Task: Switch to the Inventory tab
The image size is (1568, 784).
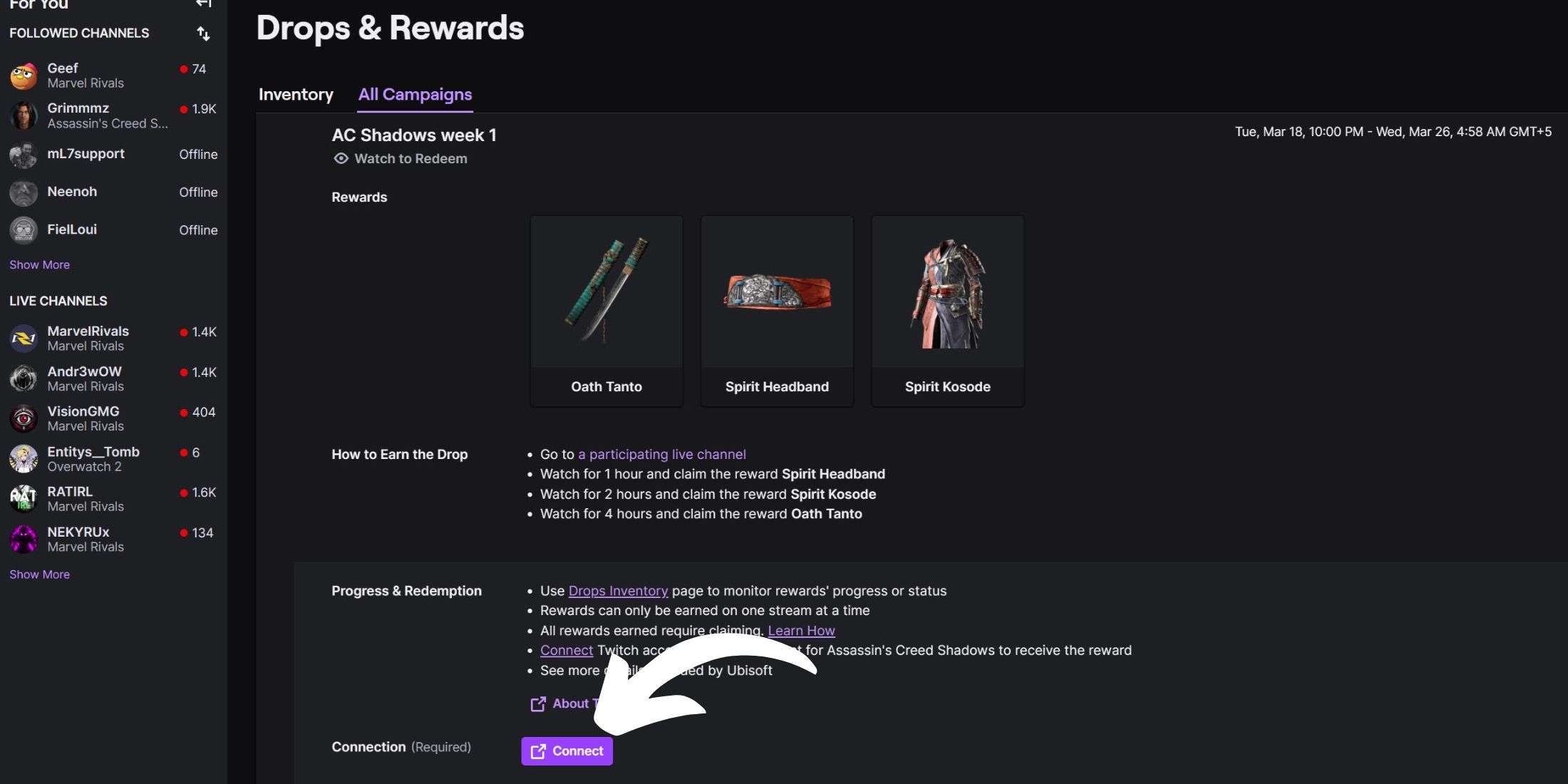Action: (296, 95)
